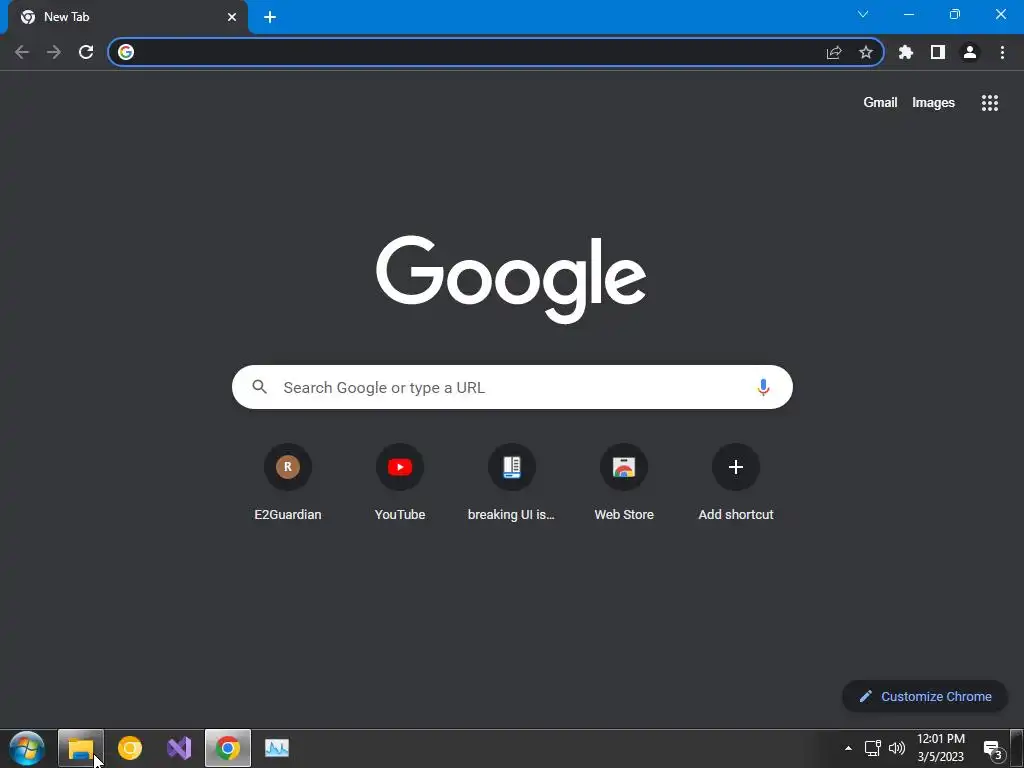Open Chrome three-dot menu
This screenshot has width=1024, height=768.
[1002, 52]
